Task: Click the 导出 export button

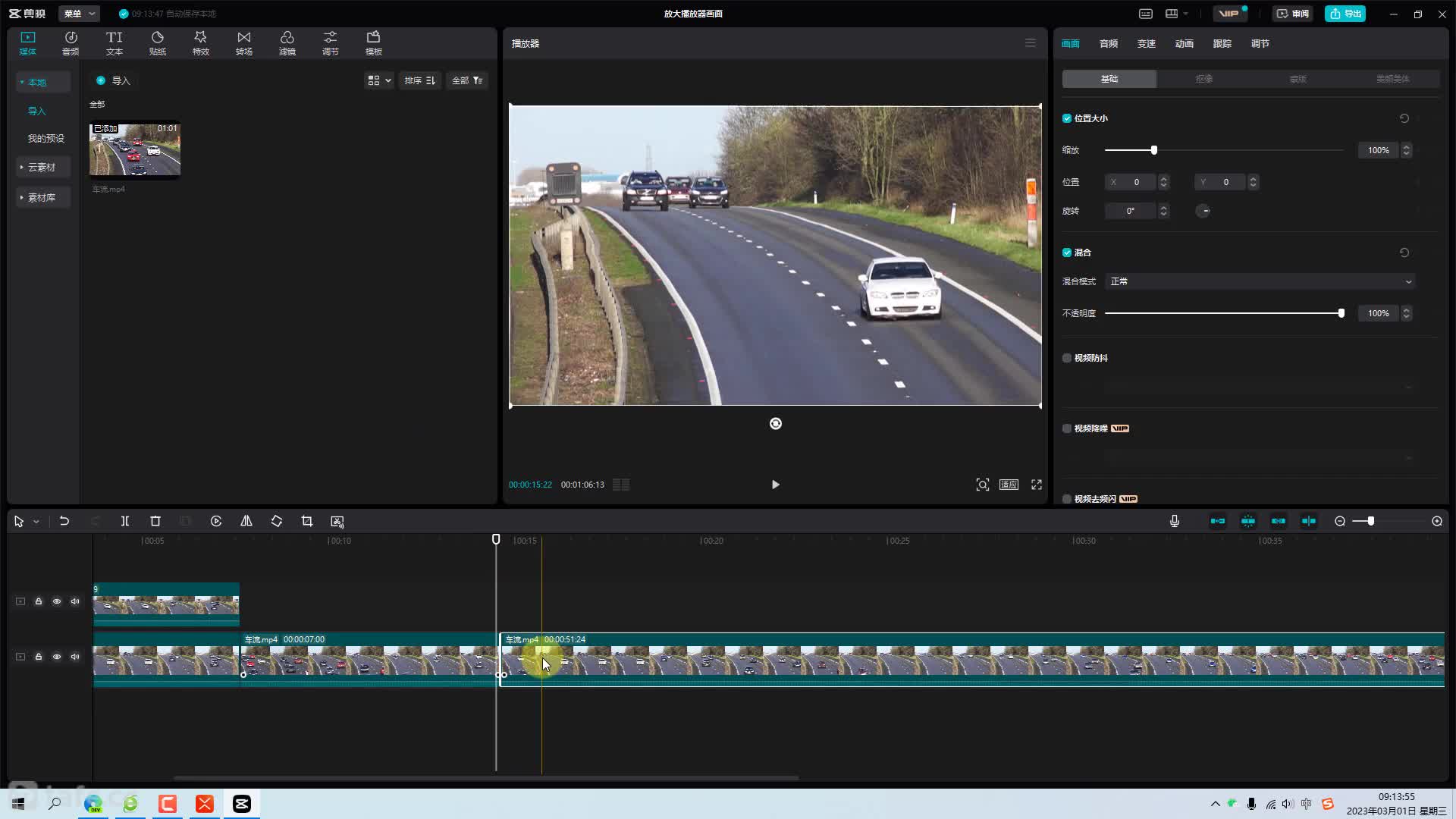Action: coord(1345,14)
